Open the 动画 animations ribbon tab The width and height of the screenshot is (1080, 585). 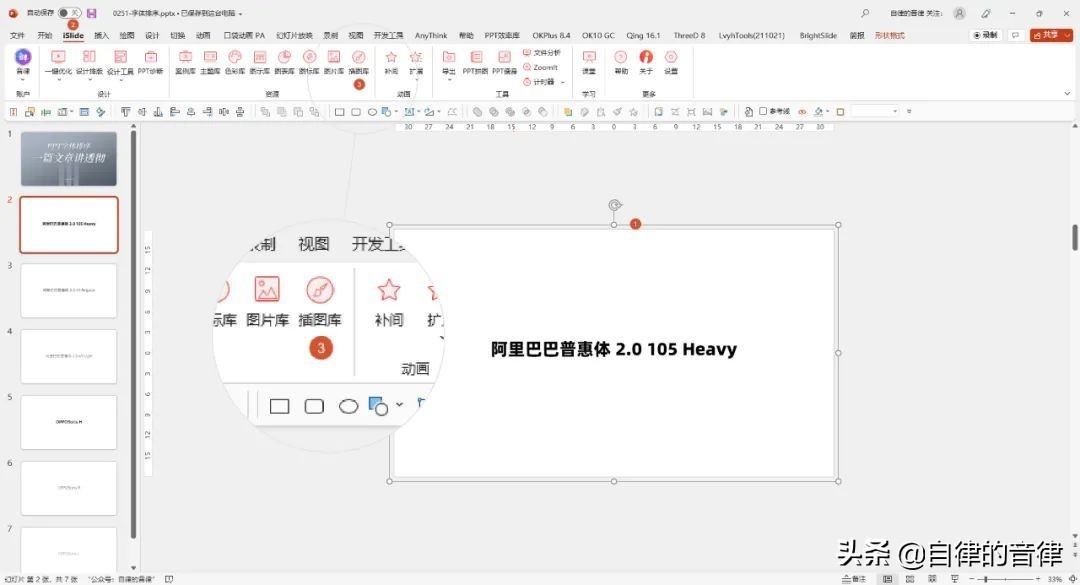click(203, 33)
